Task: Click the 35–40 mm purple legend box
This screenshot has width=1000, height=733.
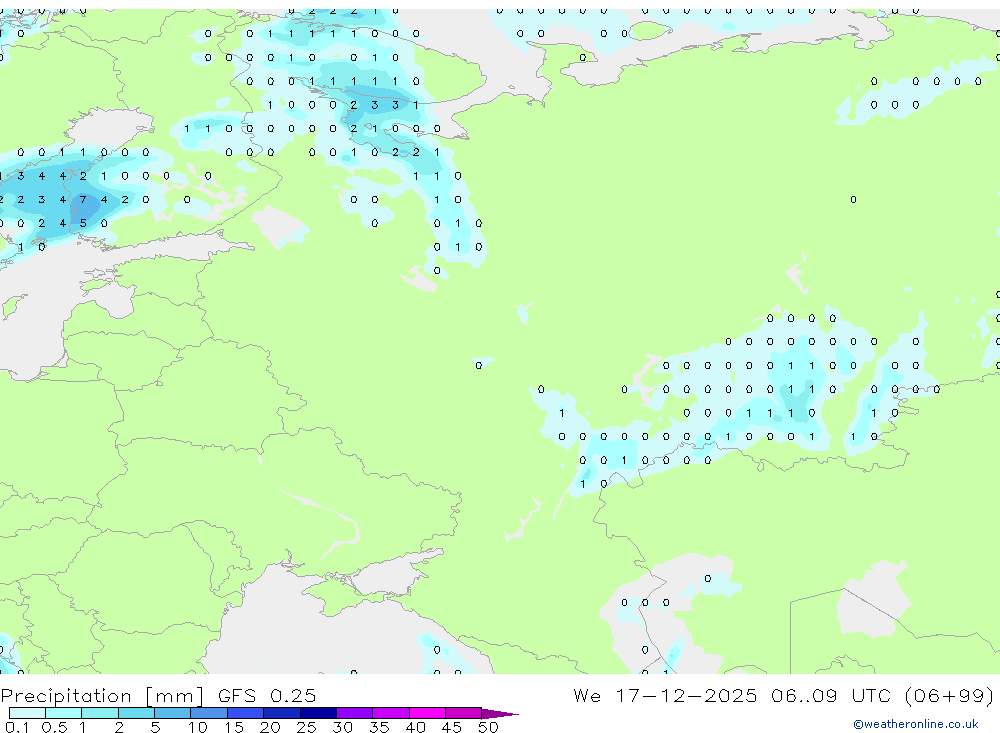Action: pos(391,713)
